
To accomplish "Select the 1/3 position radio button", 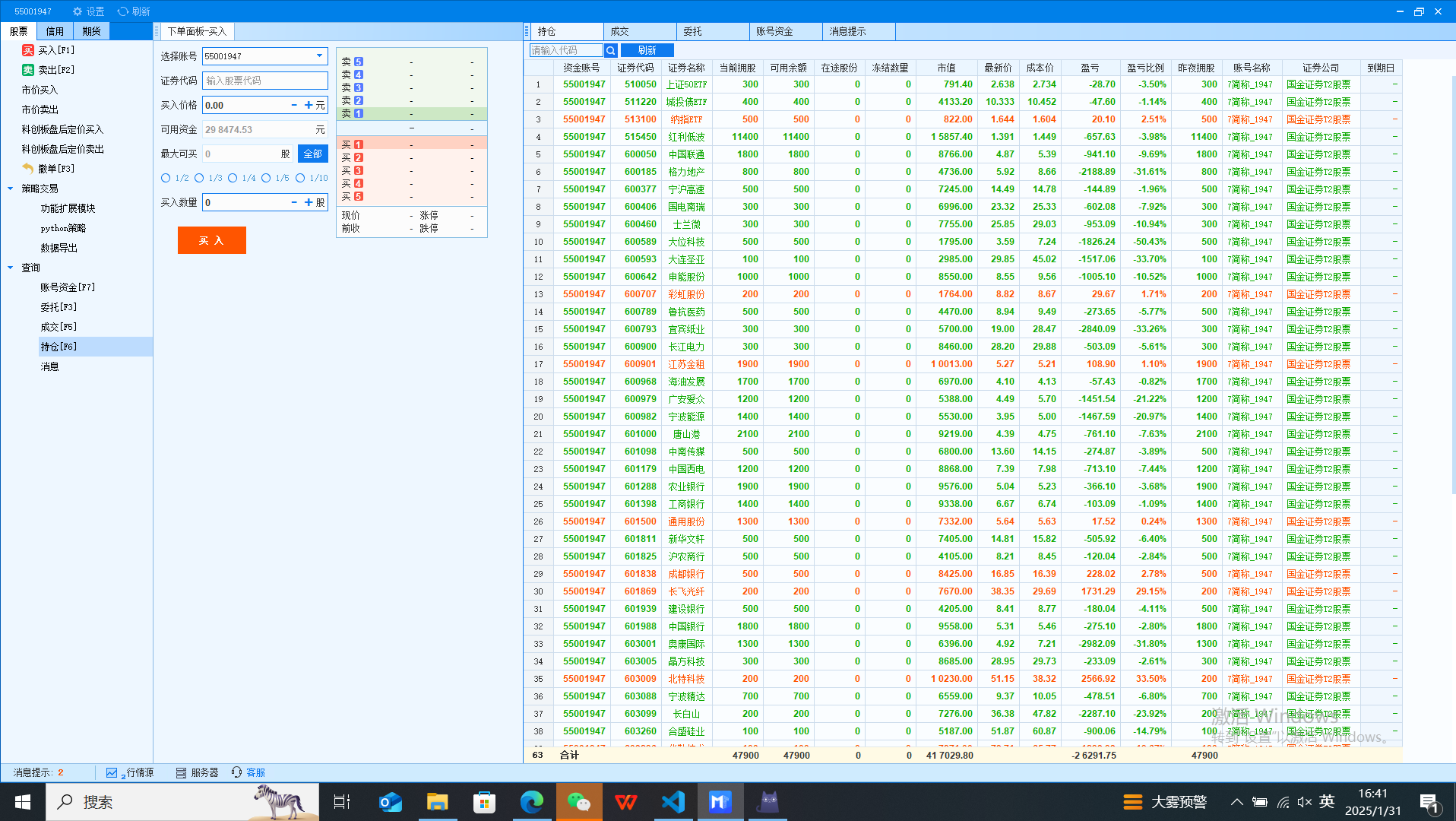I will tap(199, 178).
